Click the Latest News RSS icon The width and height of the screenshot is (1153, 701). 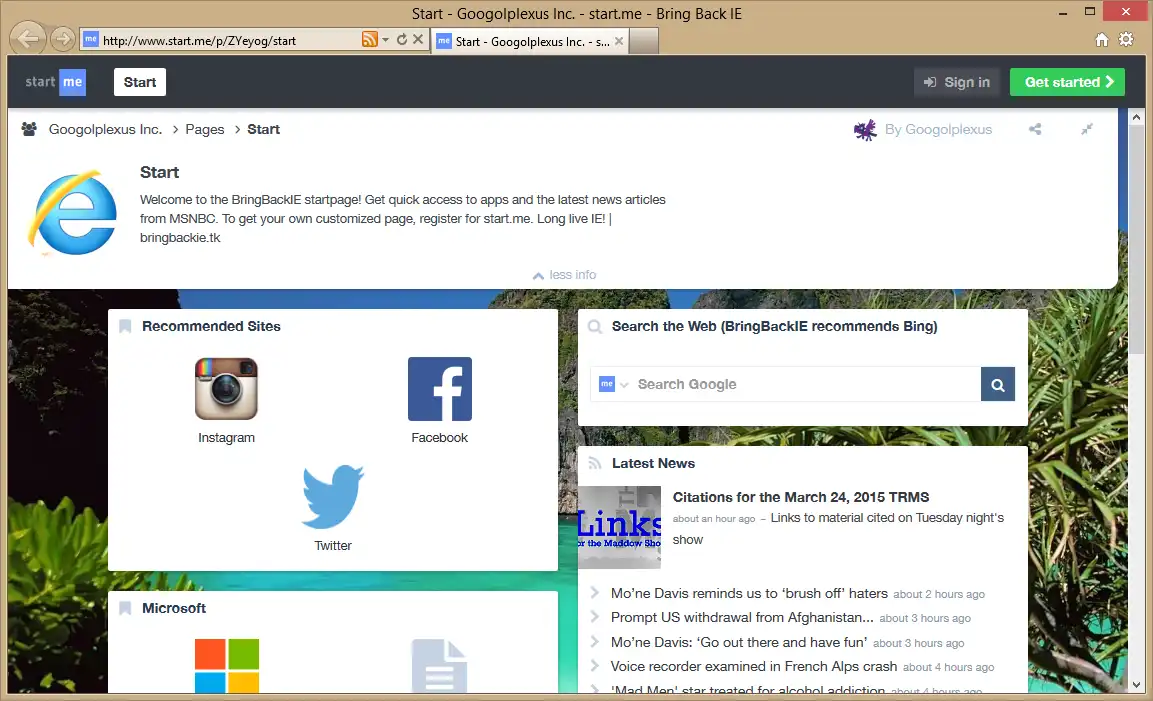coord(595,463)
